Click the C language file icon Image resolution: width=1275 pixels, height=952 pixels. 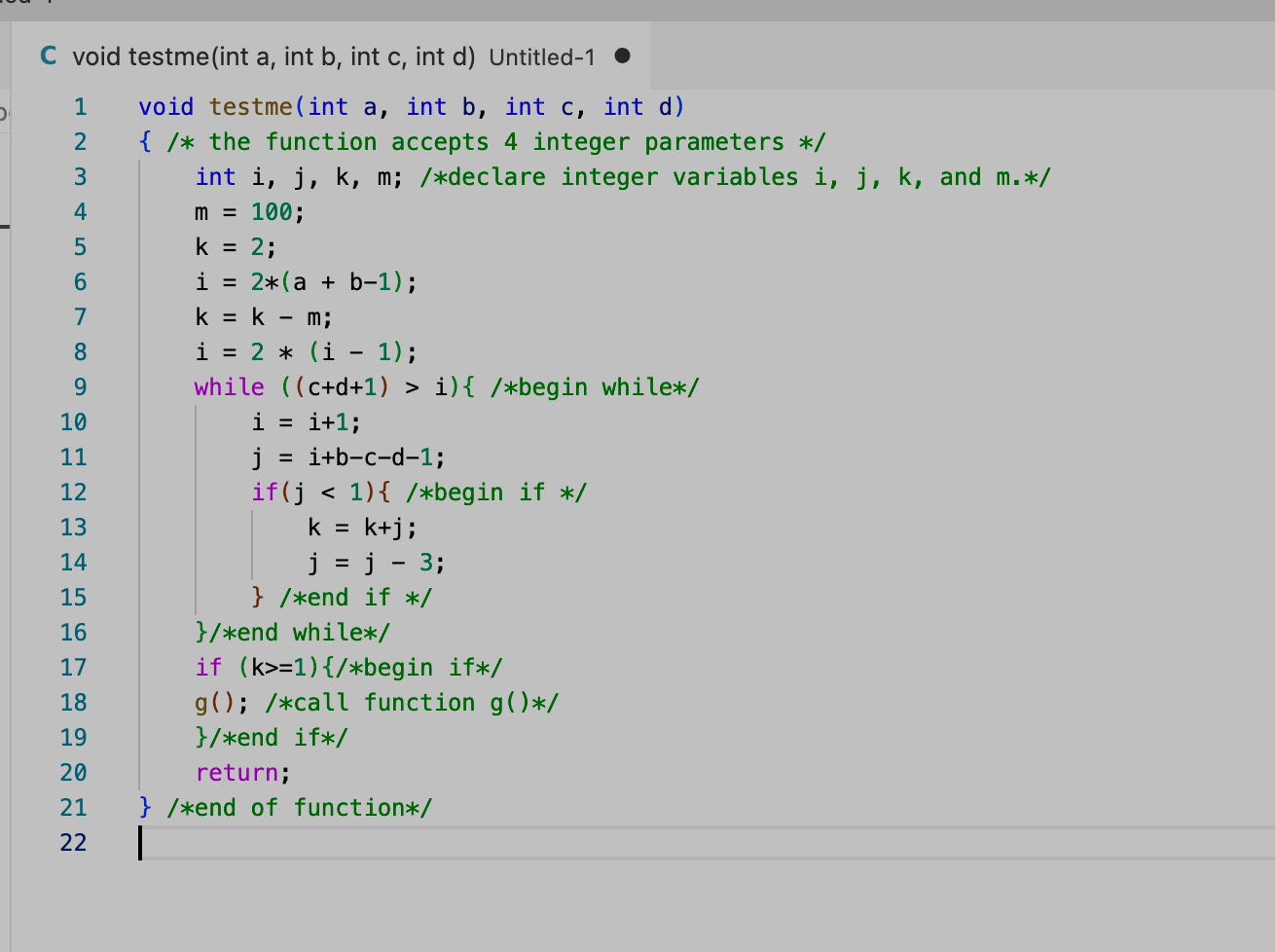(x=47, y=56)
